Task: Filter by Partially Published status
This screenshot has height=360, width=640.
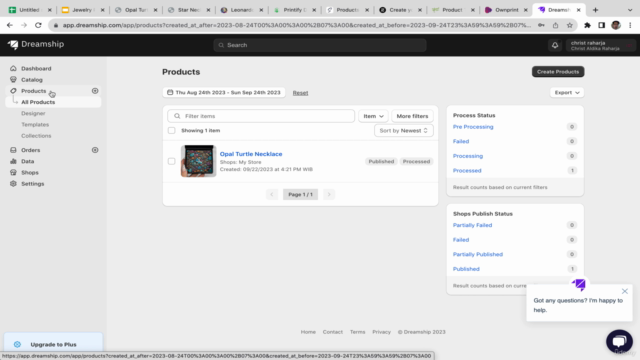Action: (x=478, y=255)
